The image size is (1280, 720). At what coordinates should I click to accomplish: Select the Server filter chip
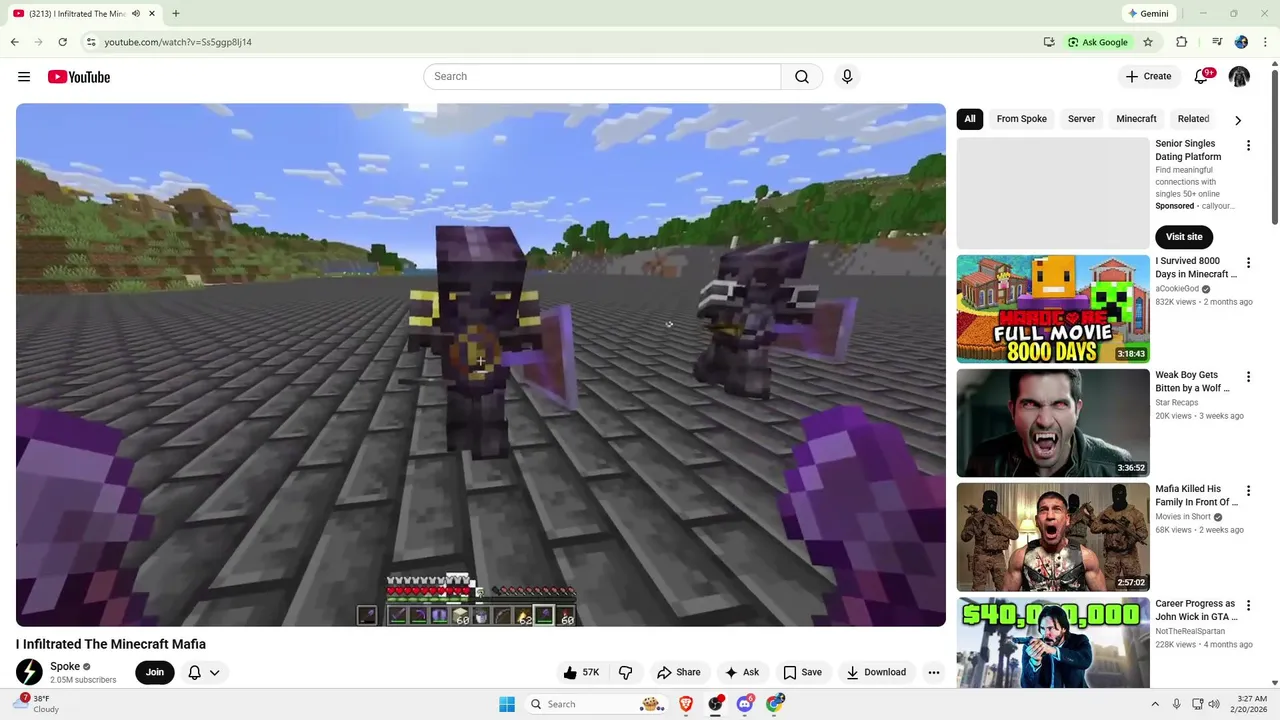tap(1081, 119)
